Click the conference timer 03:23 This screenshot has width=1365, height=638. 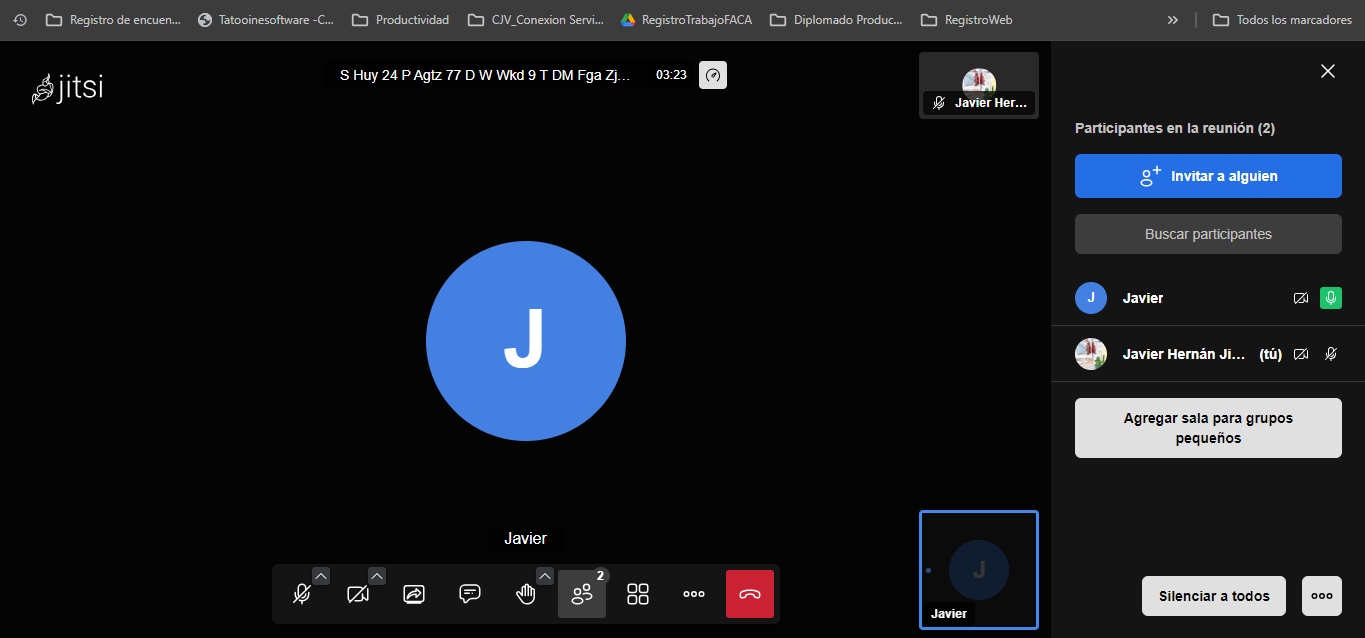pos(671,75)
